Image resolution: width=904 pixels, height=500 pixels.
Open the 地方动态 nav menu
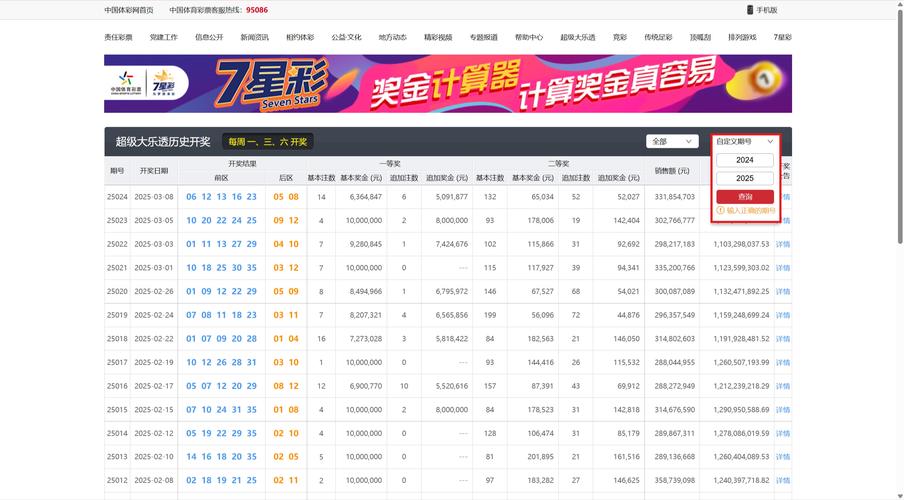393,37
